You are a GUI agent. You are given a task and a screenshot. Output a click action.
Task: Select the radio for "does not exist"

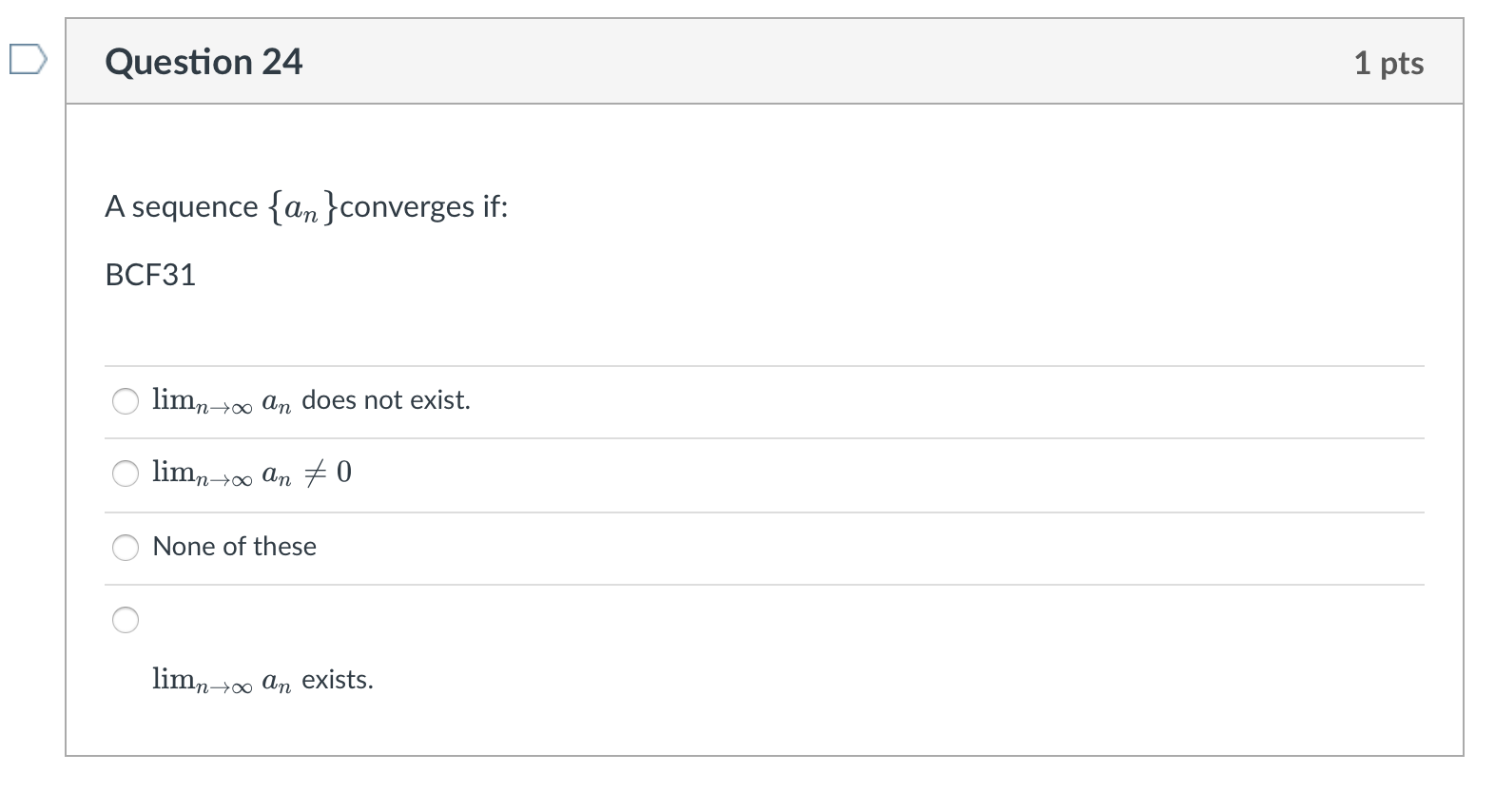coord(126,401)
